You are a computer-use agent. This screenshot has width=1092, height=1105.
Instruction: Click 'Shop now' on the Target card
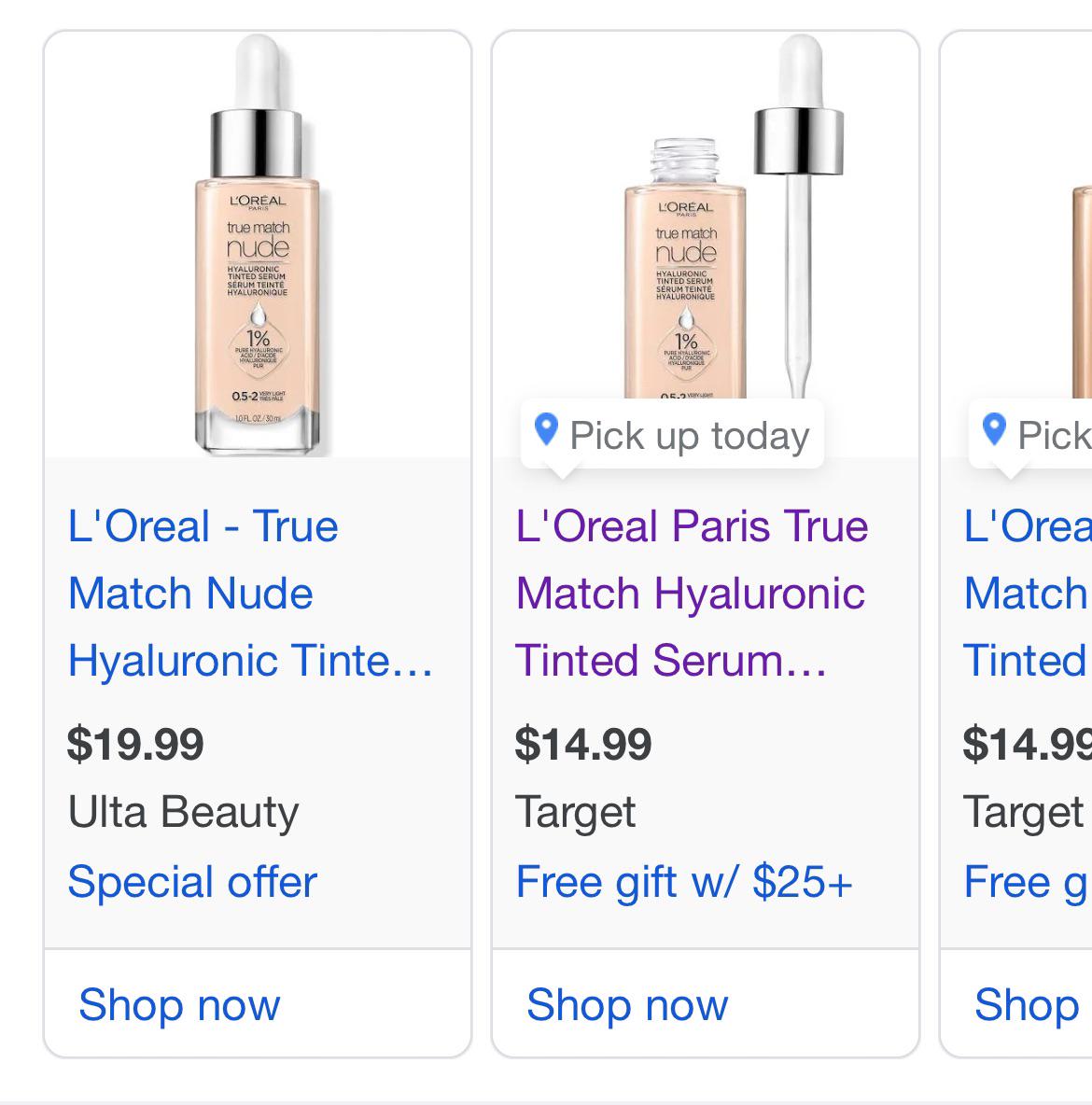click(x=626, y=1005)
